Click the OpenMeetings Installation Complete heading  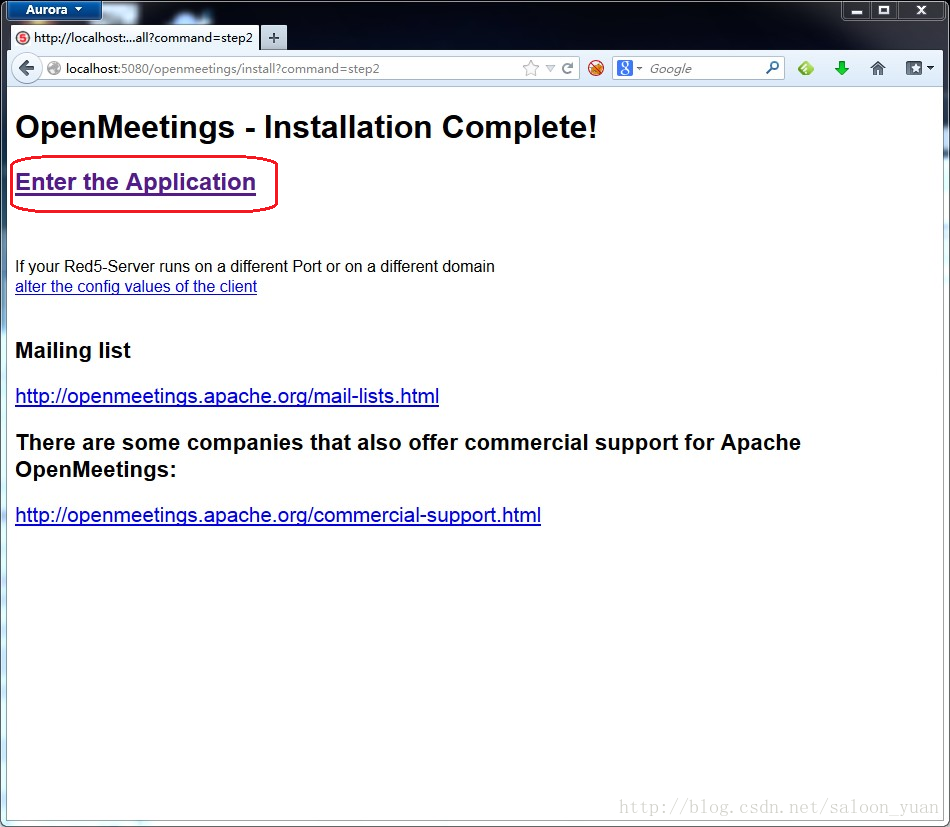(306, 127)
